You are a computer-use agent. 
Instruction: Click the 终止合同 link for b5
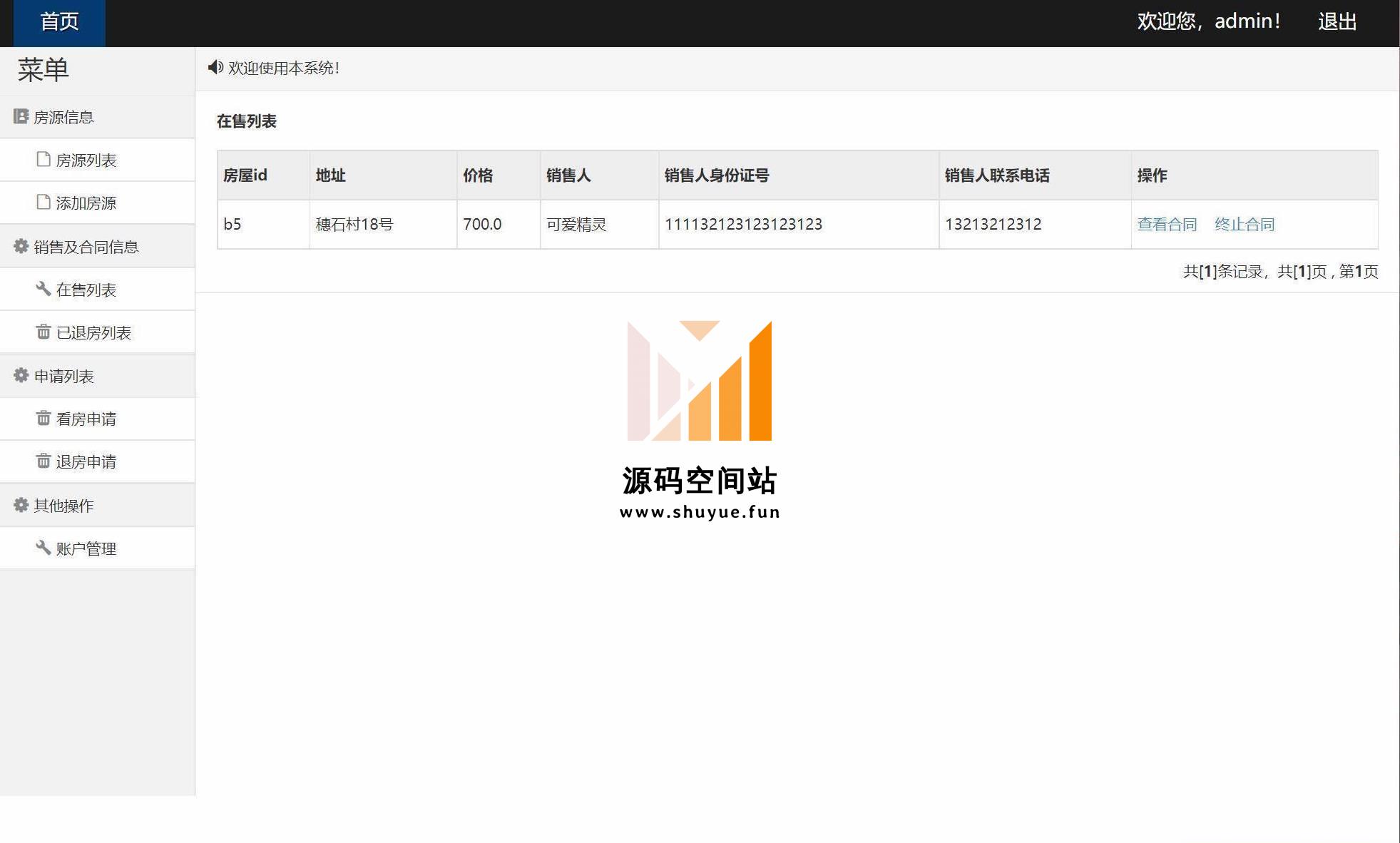coord(1245,224)
